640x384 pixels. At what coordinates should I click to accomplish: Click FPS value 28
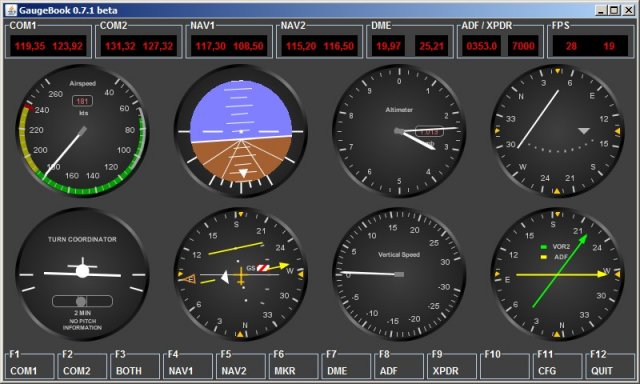(571, 46)
